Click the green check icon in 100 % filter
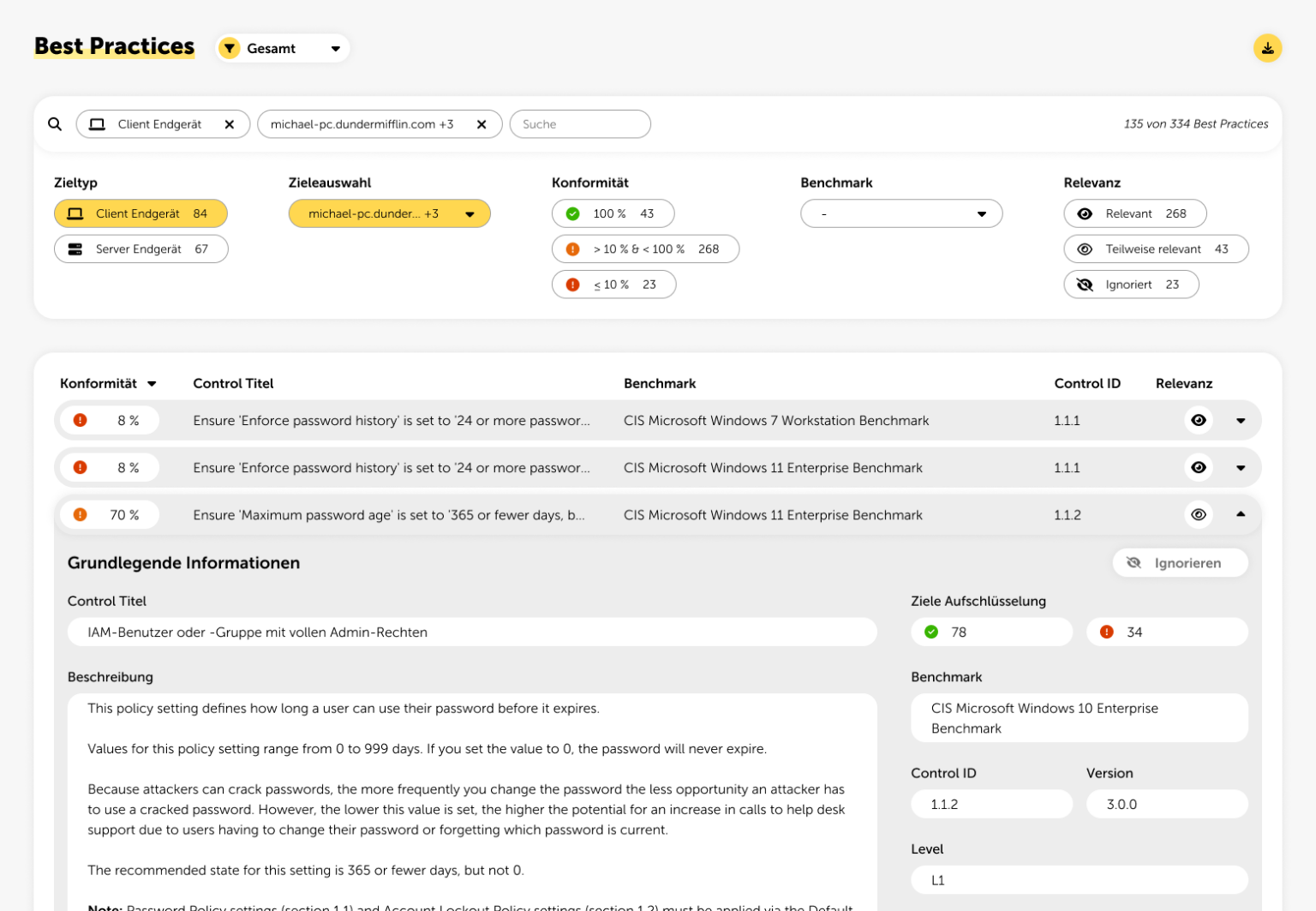The height and width of the screenshot is (911, 1316). point(573,213)
